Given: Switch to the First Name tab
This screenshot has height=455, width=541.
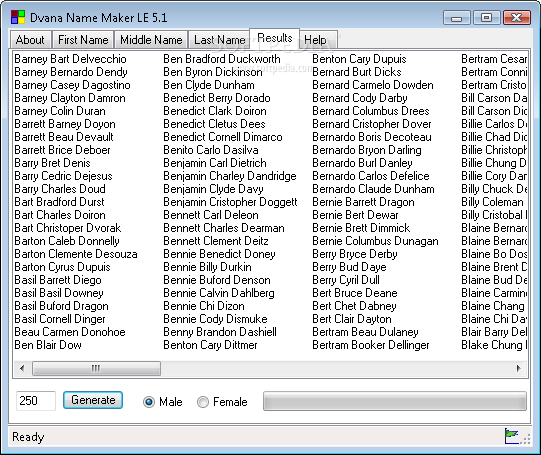Looking at the screenshot, I should (x=83, y=40).
